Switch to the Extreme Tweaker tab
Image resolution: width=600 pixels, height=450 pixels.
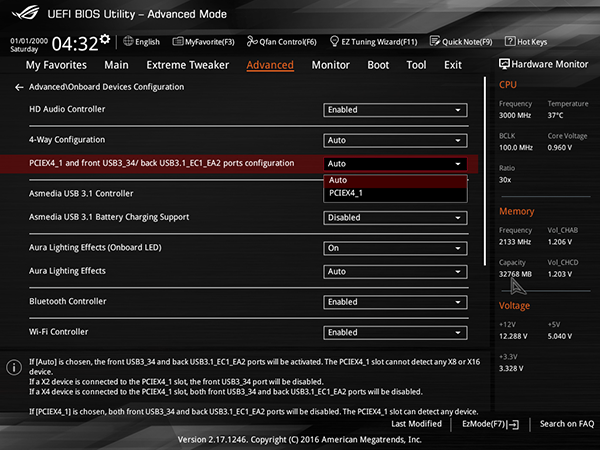tap(188, 65)
